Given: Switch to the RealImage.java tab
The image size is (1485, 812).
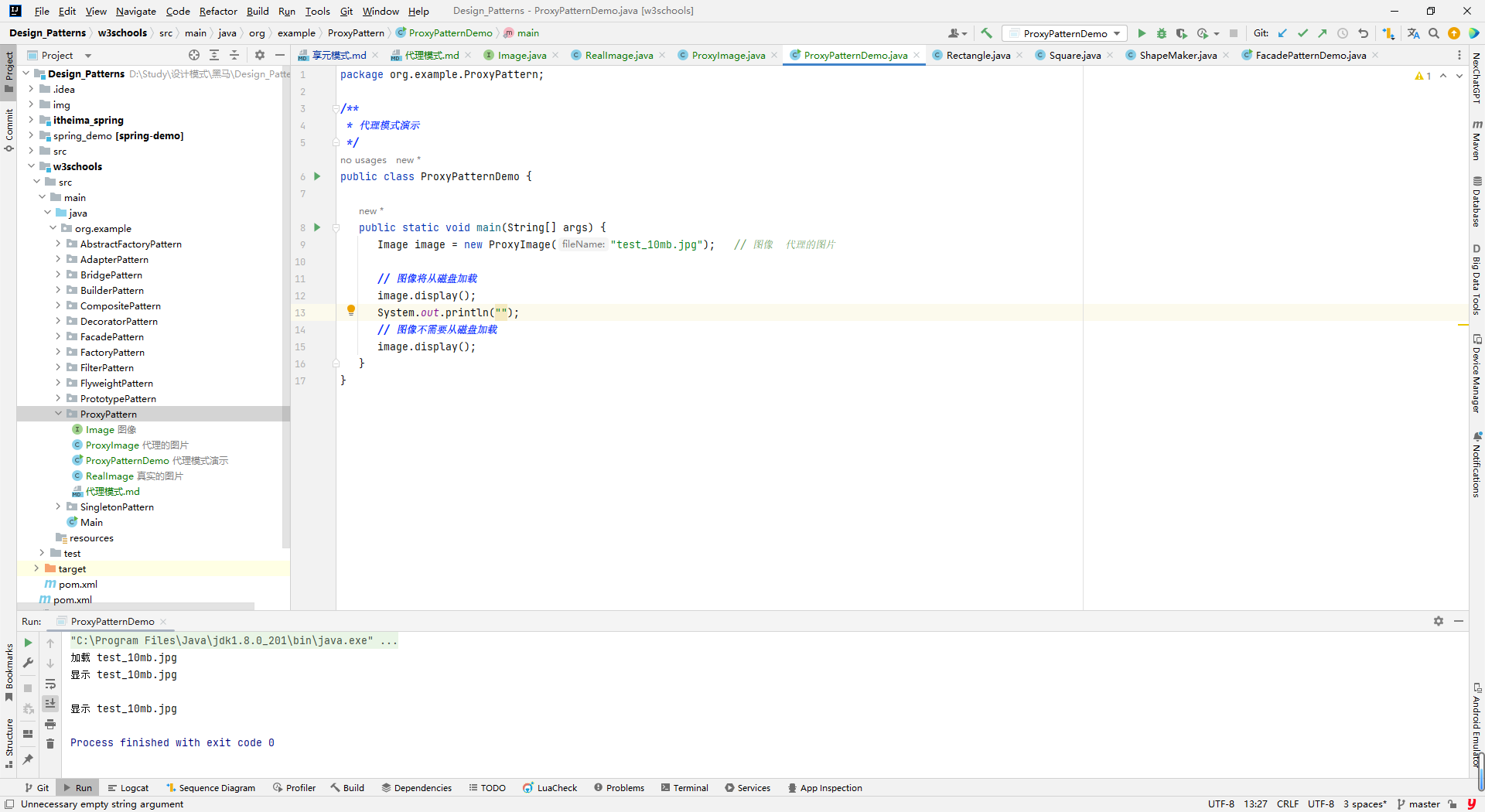Looking at the screenshot, I should [619, 55].
